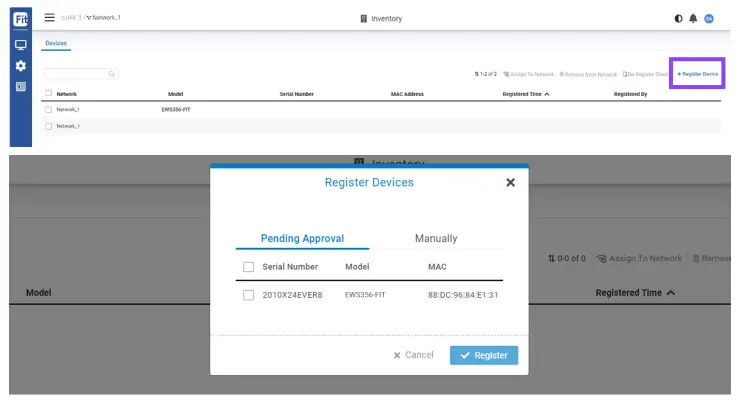The height and width of the screenshot is (408, 746).
Task: Click Serial Number header in top table
Action: (x=296, y=94)
